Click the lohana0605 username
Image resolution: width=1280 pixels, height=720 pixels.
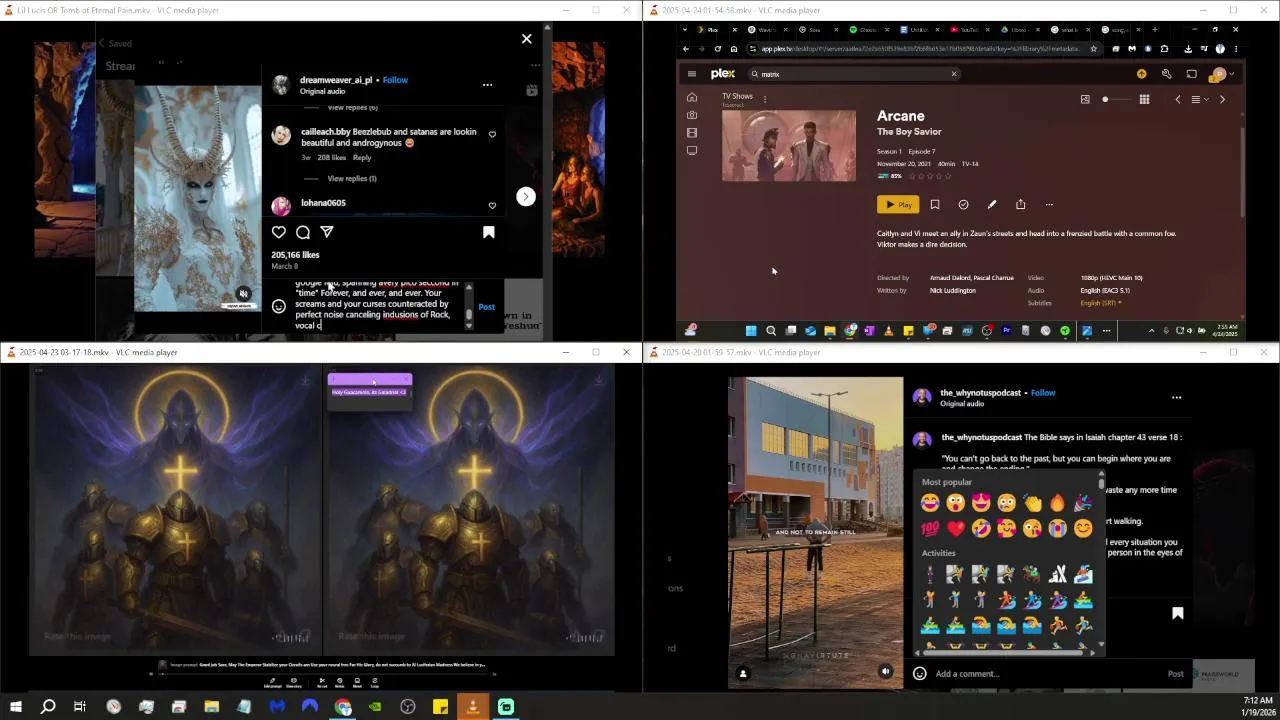[x=323, y=203]
